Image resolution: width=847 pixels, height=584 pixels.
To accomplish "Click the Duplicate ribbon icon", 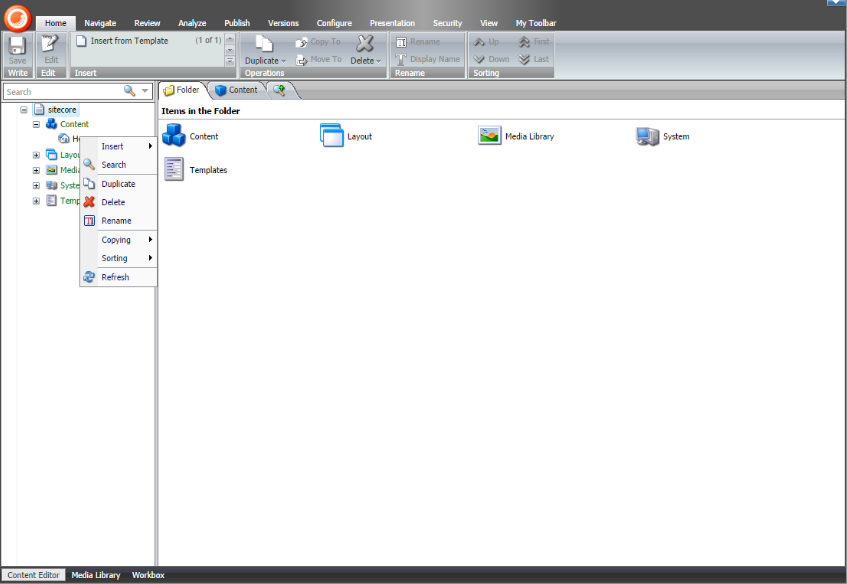I will pyautogui.click(x=264, y=44).
